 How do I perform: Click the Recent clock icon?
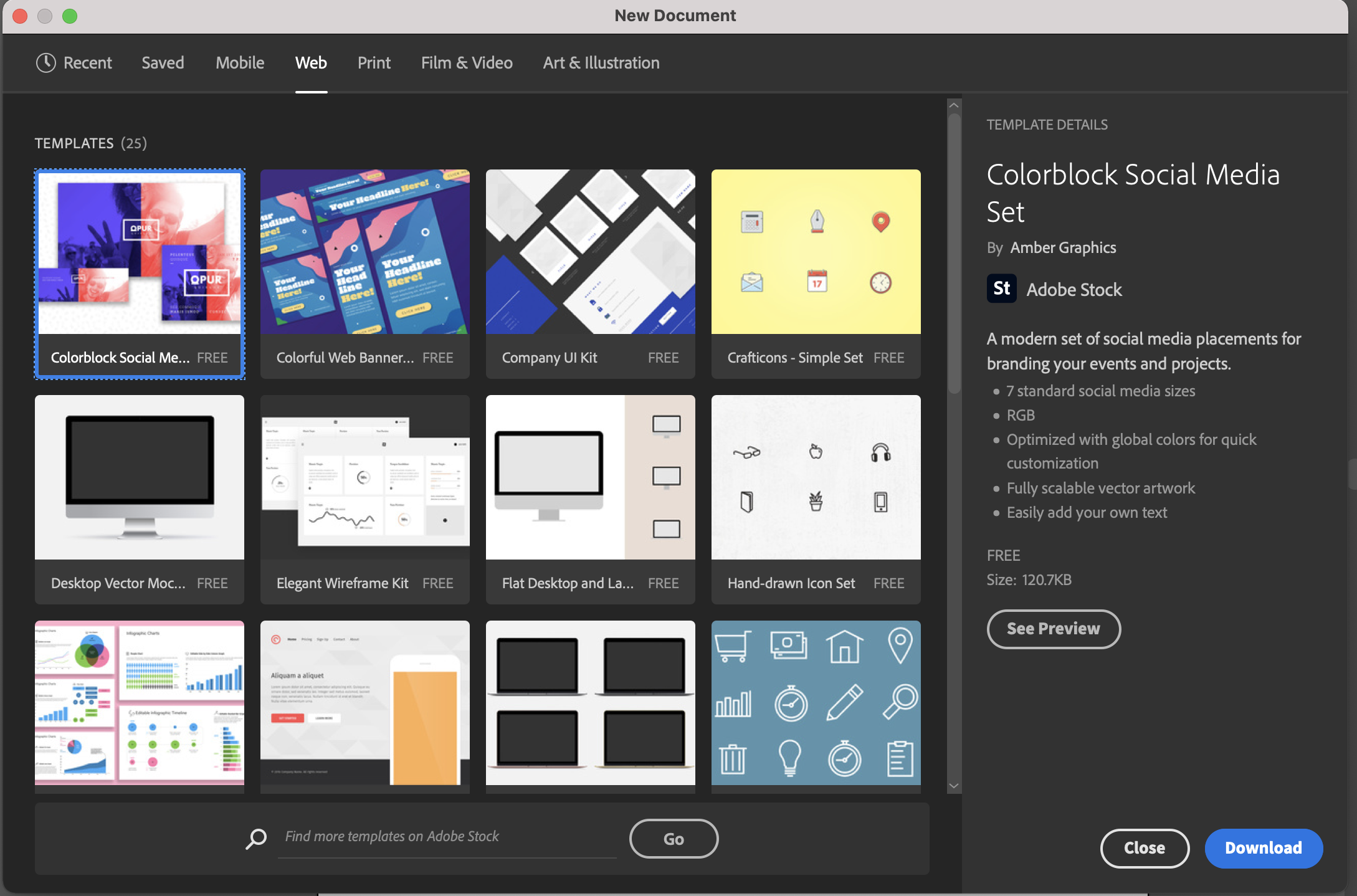tap(46, 62)
